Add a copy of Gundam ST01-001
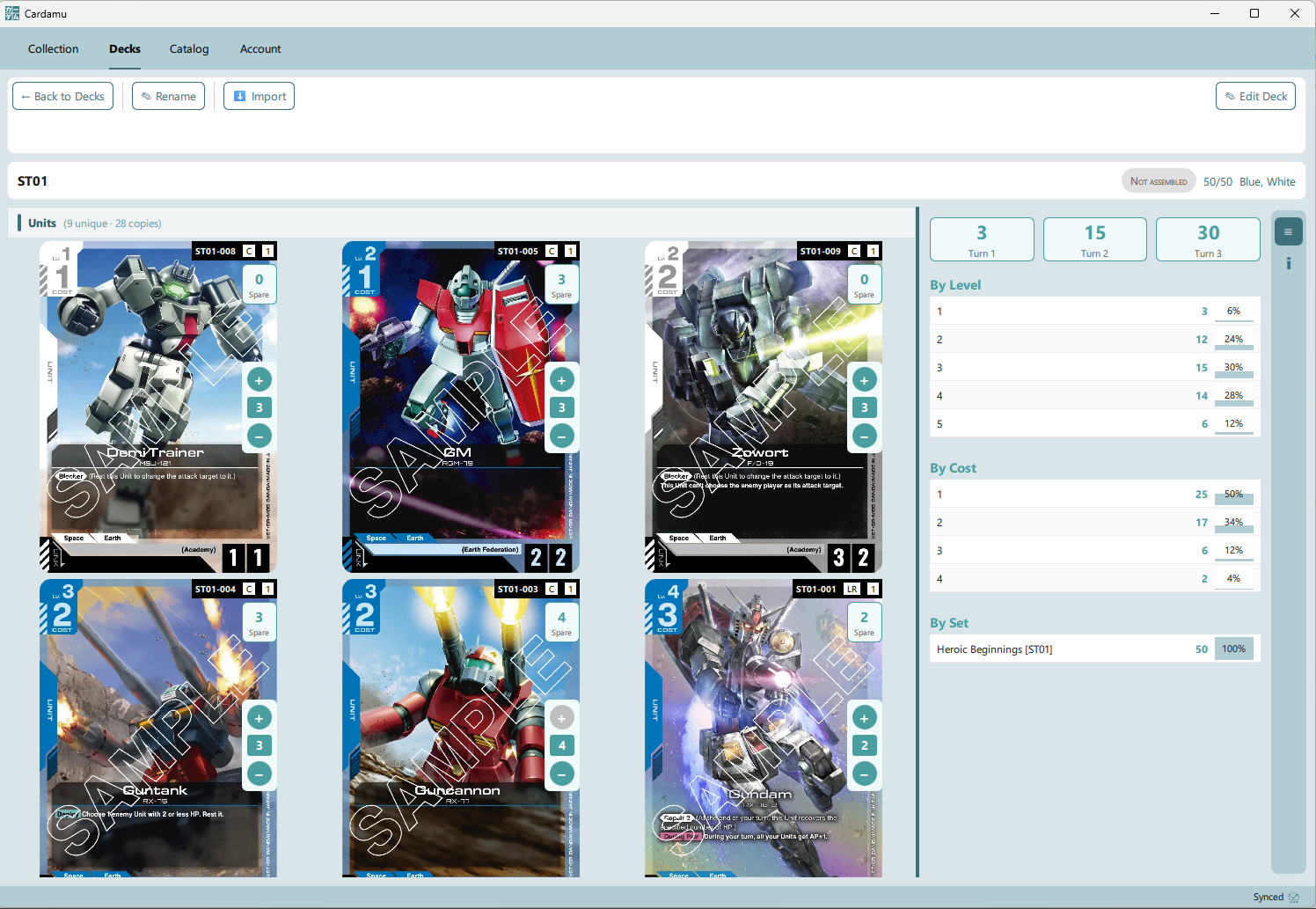The height and width of the screenshot is (909, 1316). click(x=864, y=718)
